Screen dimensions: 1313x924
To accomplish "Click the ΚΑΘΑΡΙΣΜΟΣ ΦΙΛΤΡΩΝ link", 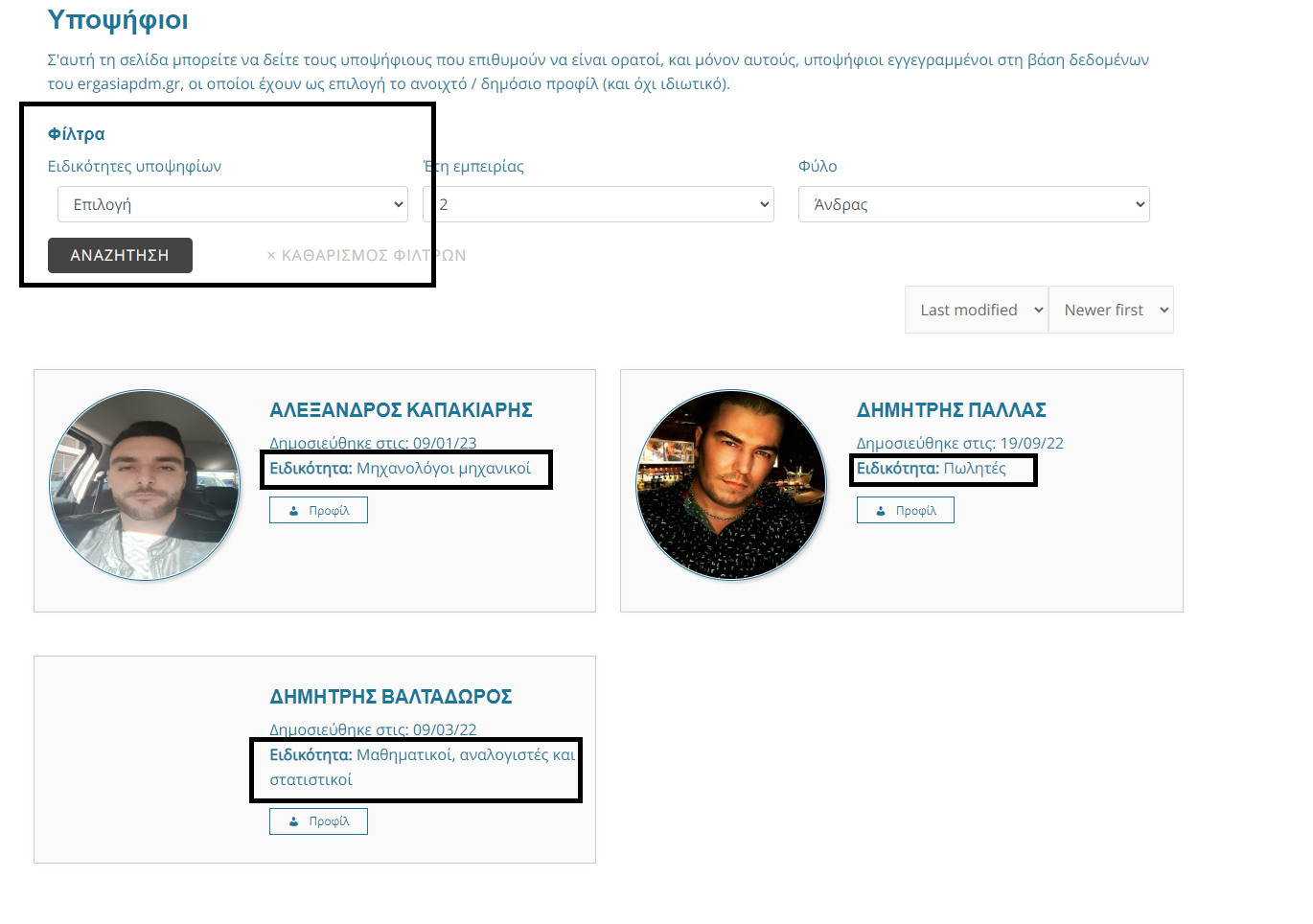I will (x=366, y=256).
